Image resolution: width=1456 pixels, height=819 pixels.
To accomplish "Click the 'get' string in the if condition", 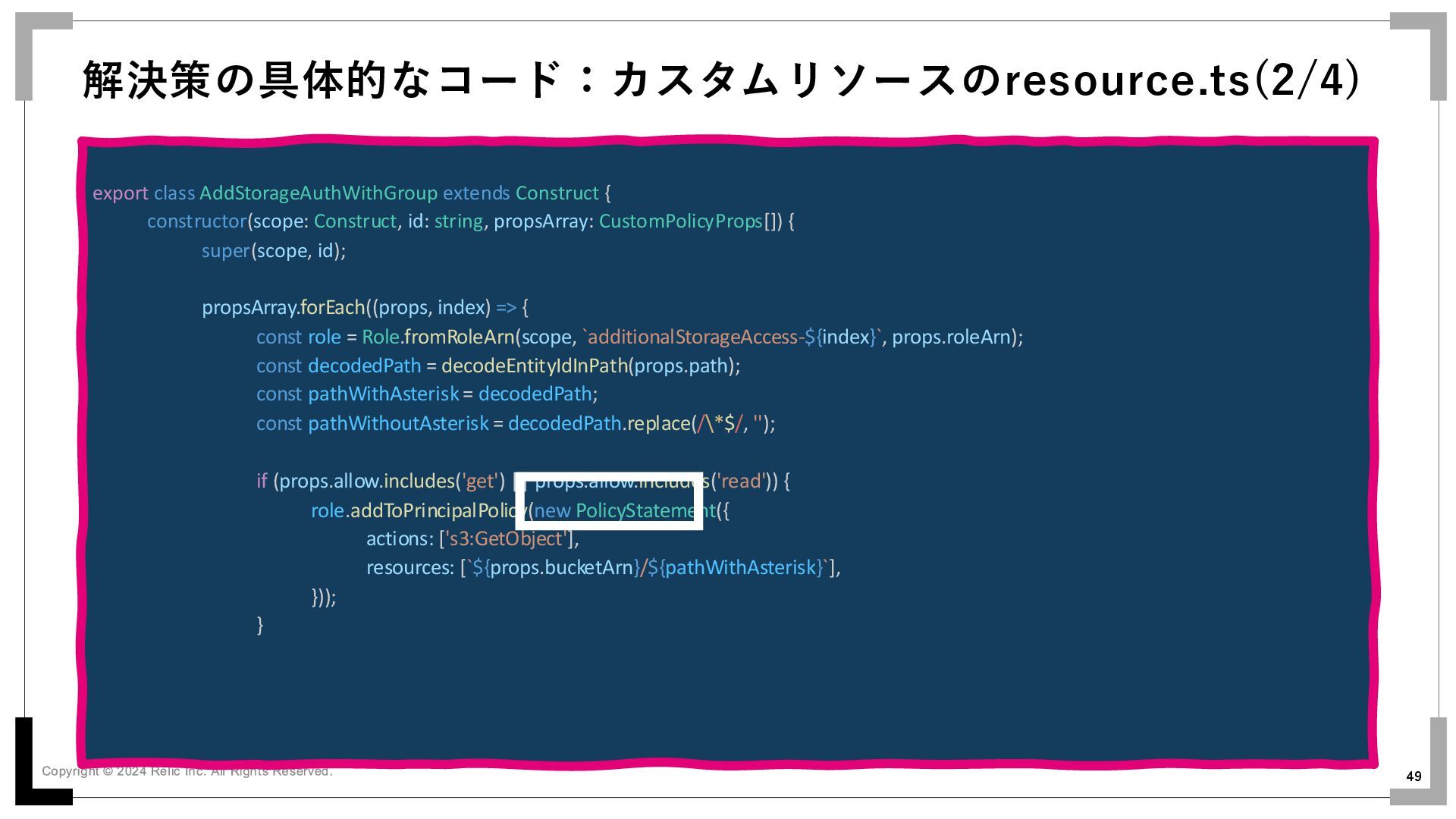I will (481, 482).
